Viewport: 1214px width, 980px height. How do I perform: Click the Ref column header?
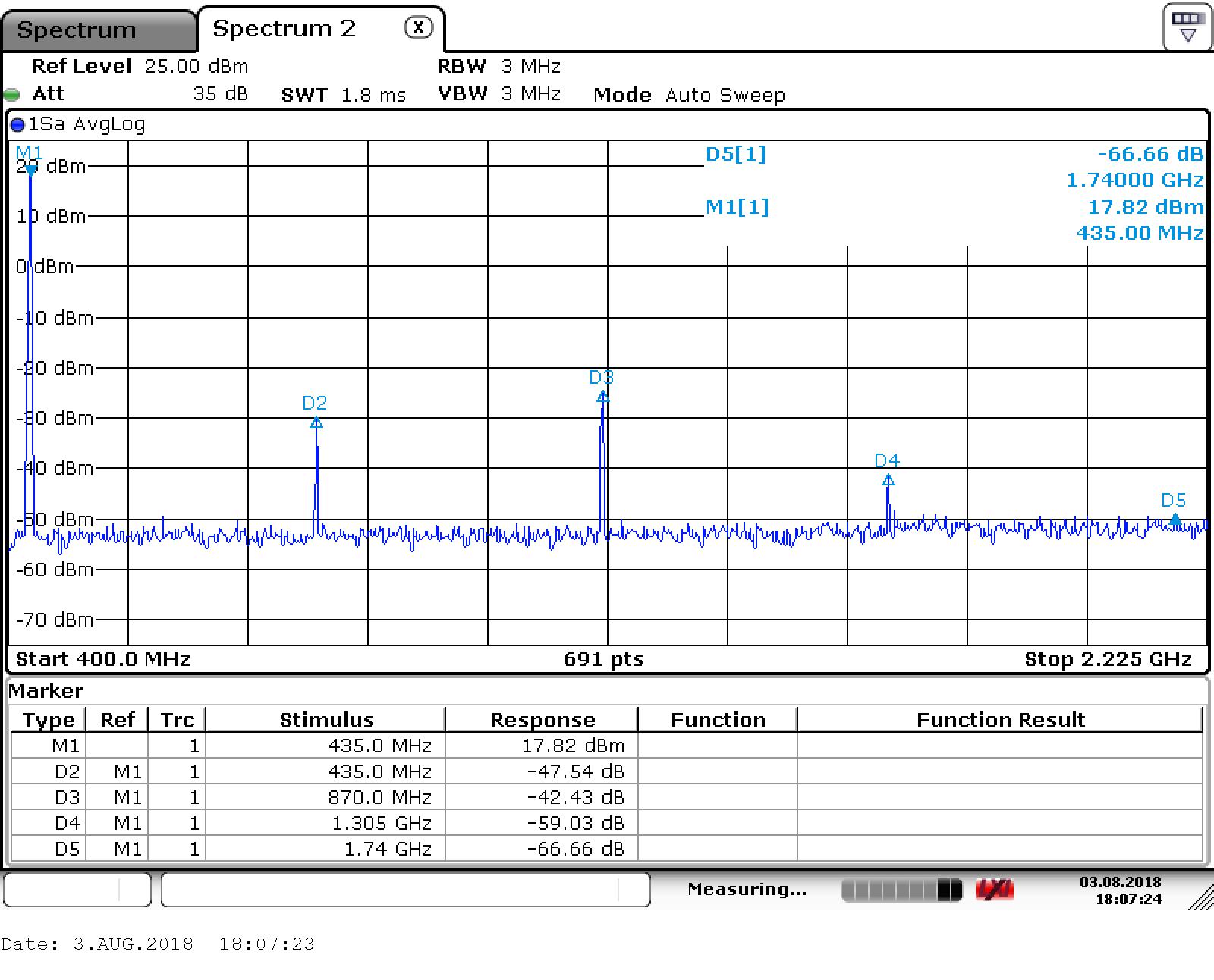(x=117, y=719)
